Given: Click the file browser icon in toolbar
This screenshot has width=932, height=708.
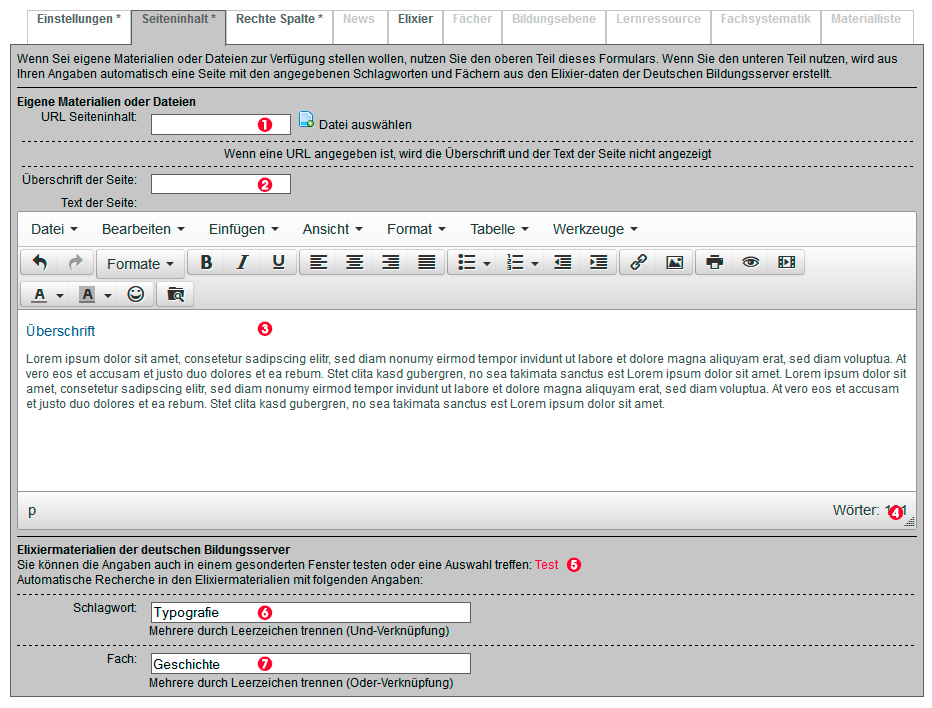Looking at the screenshot, I should pos(175,294).
